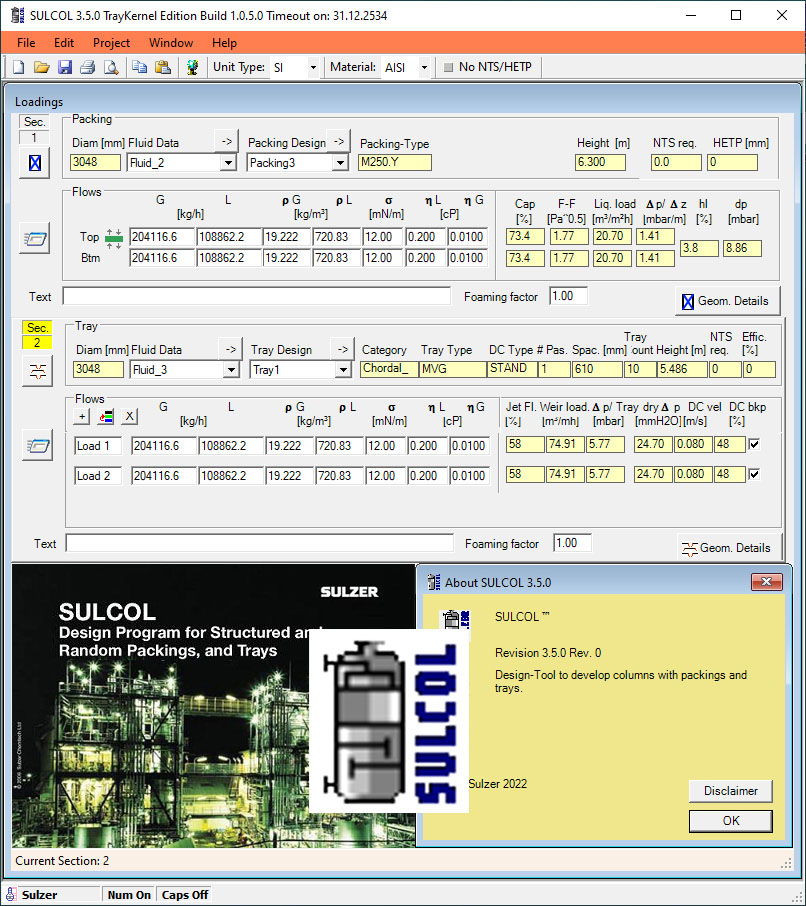This screenshot has height=906, width=806.
Task: Save the current project
Action: pyautogui.click(x=65, y=66)
